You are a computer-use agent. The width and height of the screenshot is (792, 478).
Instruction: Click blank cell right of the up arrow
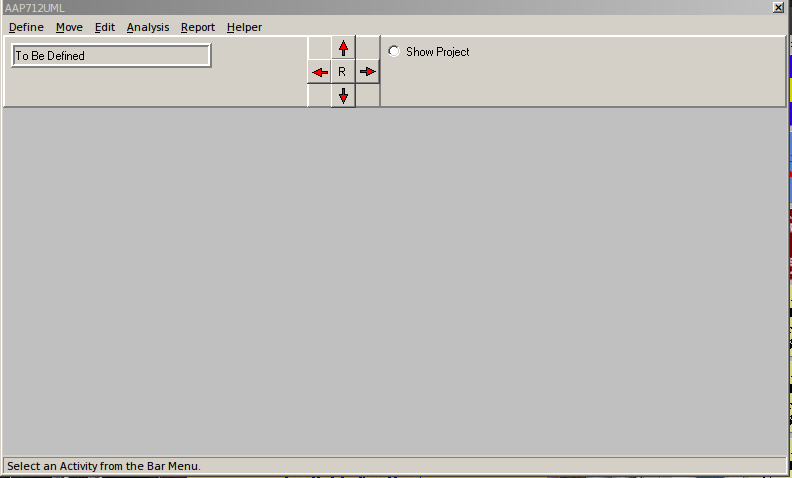pyautogui.click(x=368, y=47)
